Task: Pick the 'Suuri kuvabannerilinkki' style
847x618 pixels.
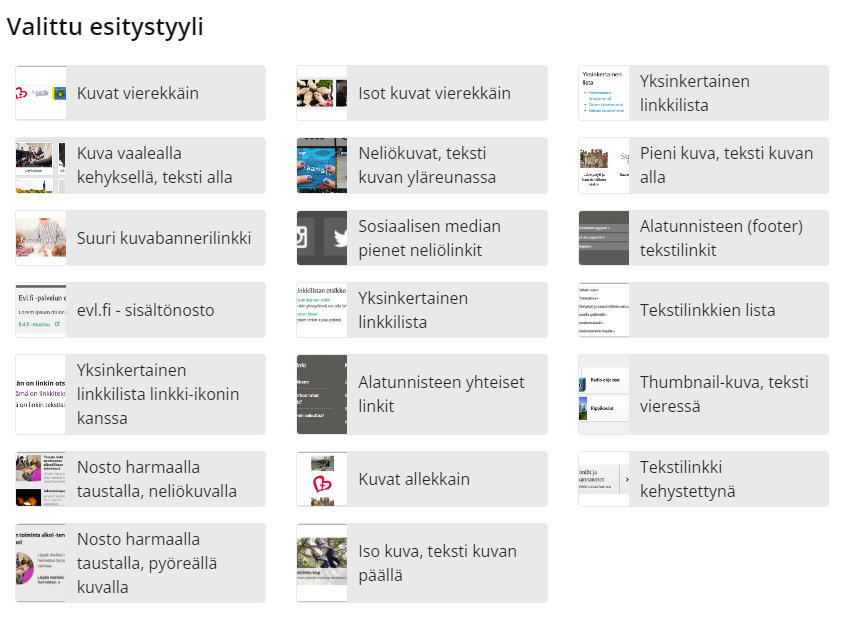Action: (x=140, y=238)
